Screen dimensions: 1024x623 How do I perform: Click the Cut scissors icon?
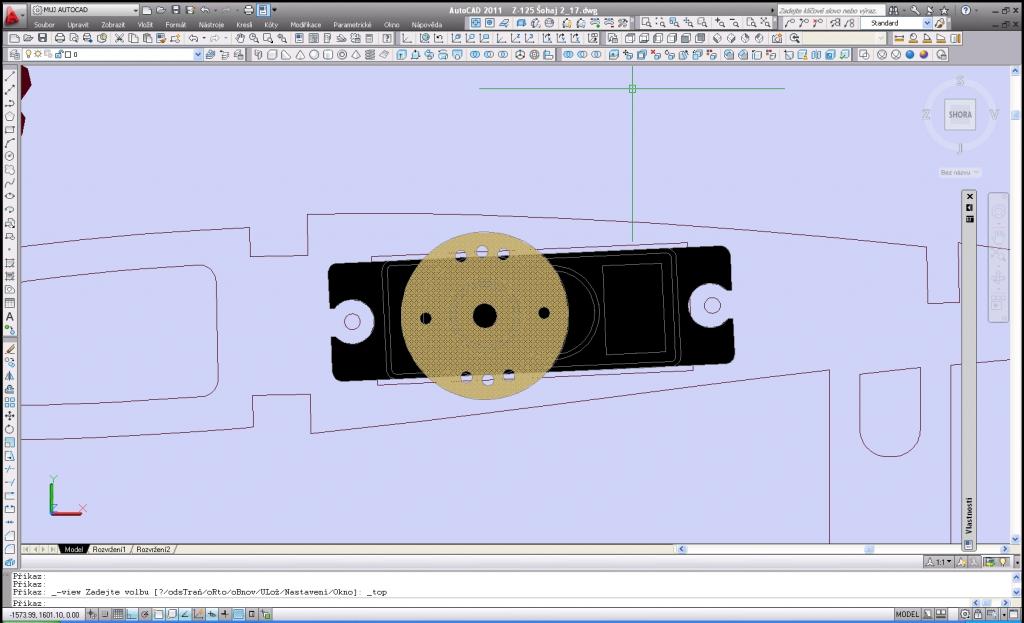119,38
